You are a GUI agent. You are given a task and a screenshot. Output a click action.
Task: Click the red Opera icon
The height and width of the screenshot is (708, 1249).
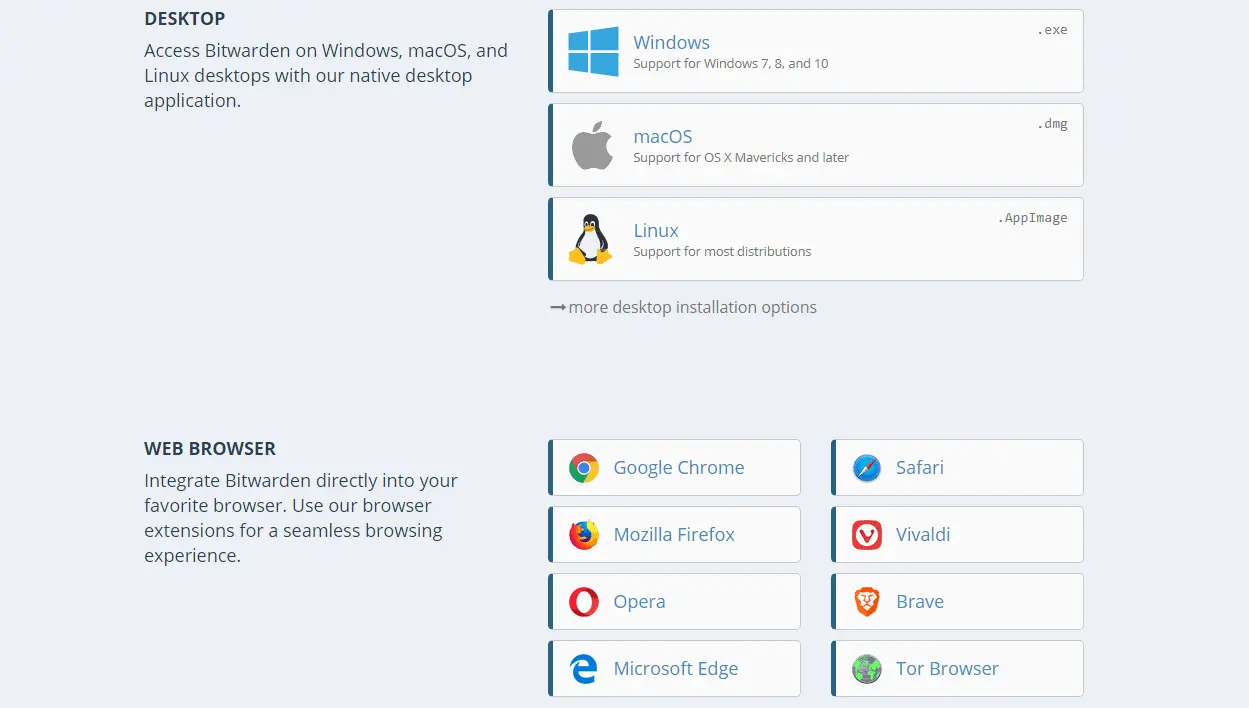[x=584, y=602]
